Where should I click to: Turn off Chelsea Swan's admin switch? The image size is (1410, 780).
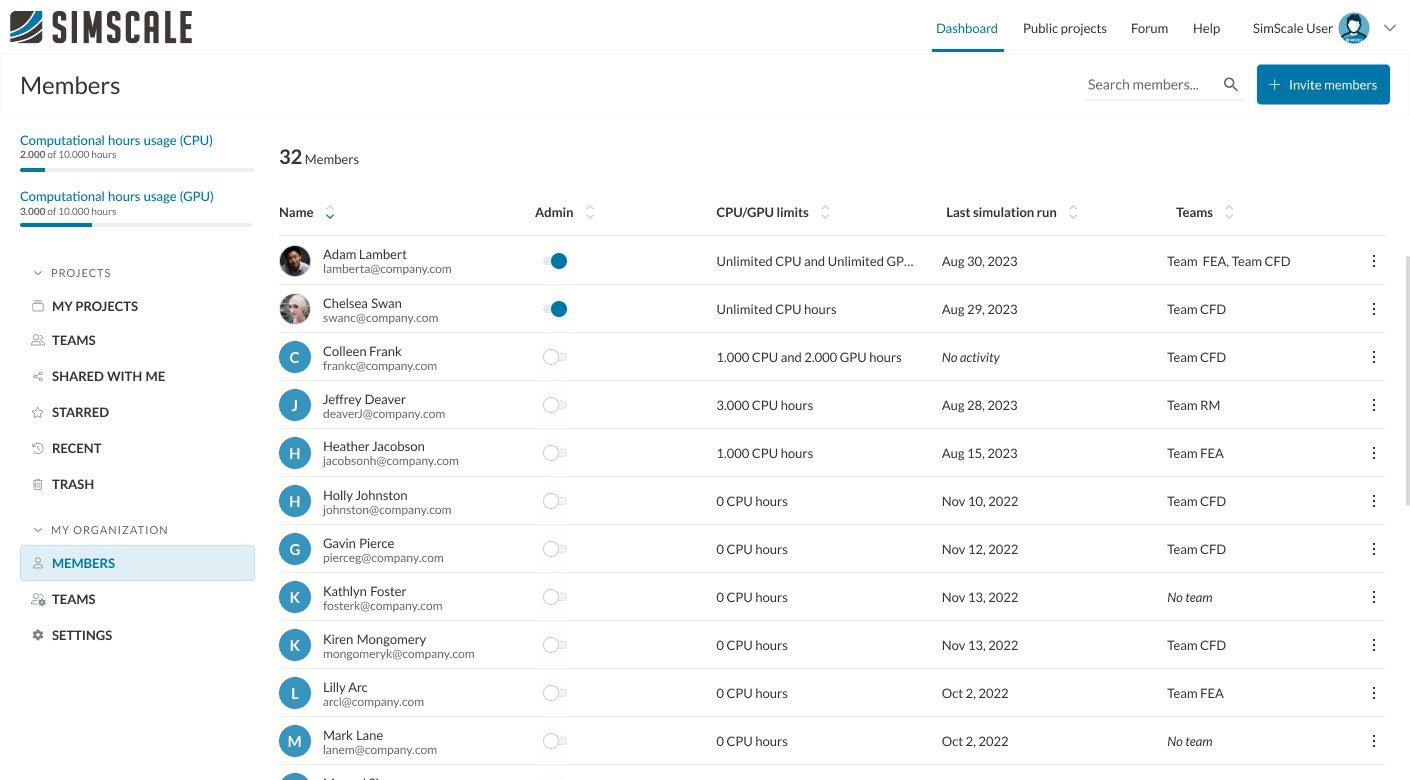[x=555, y=309]
